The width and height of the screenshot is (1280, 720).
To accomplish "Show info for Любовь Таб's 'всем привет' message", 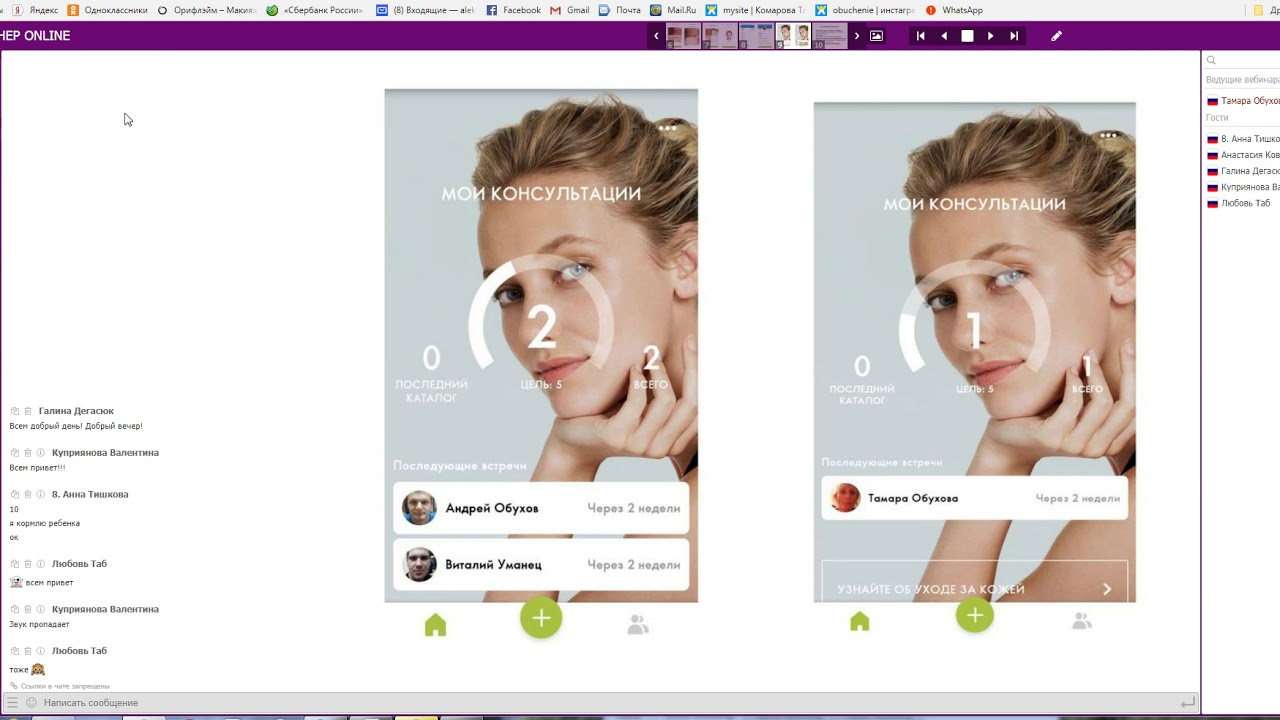I will tap(41, 564).
